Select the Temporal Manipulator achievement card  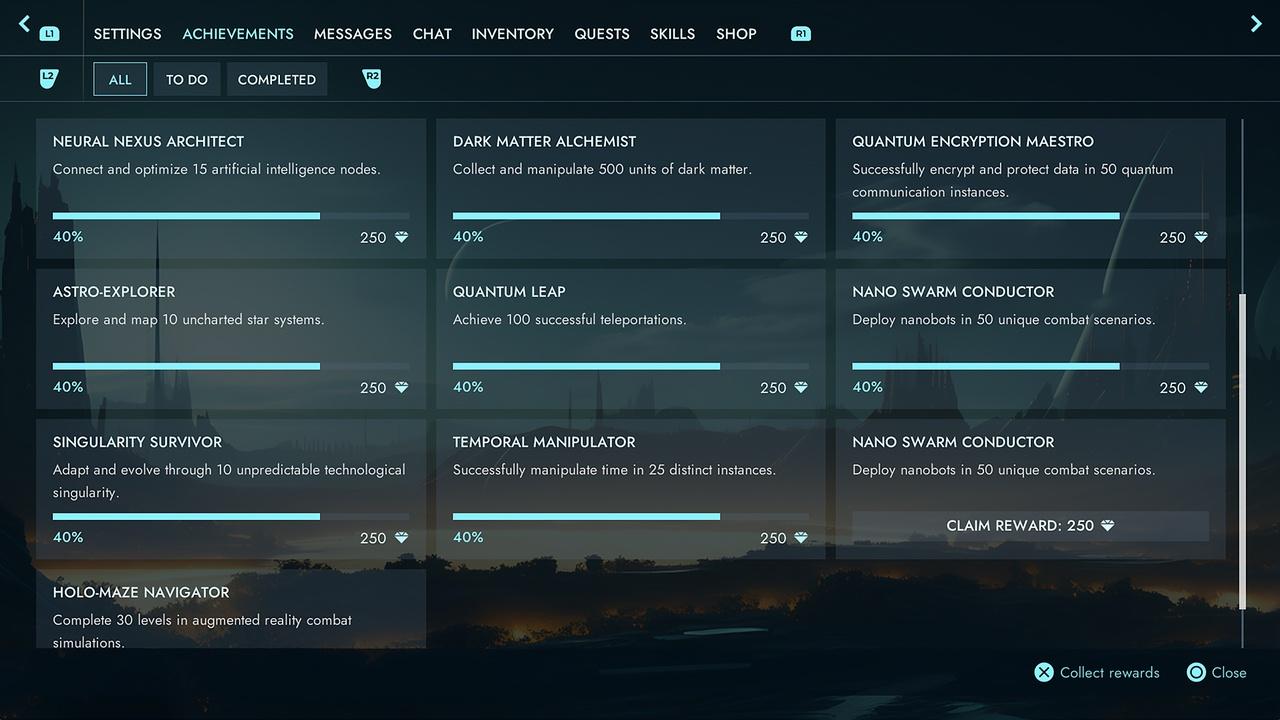(x=630, y=488)
